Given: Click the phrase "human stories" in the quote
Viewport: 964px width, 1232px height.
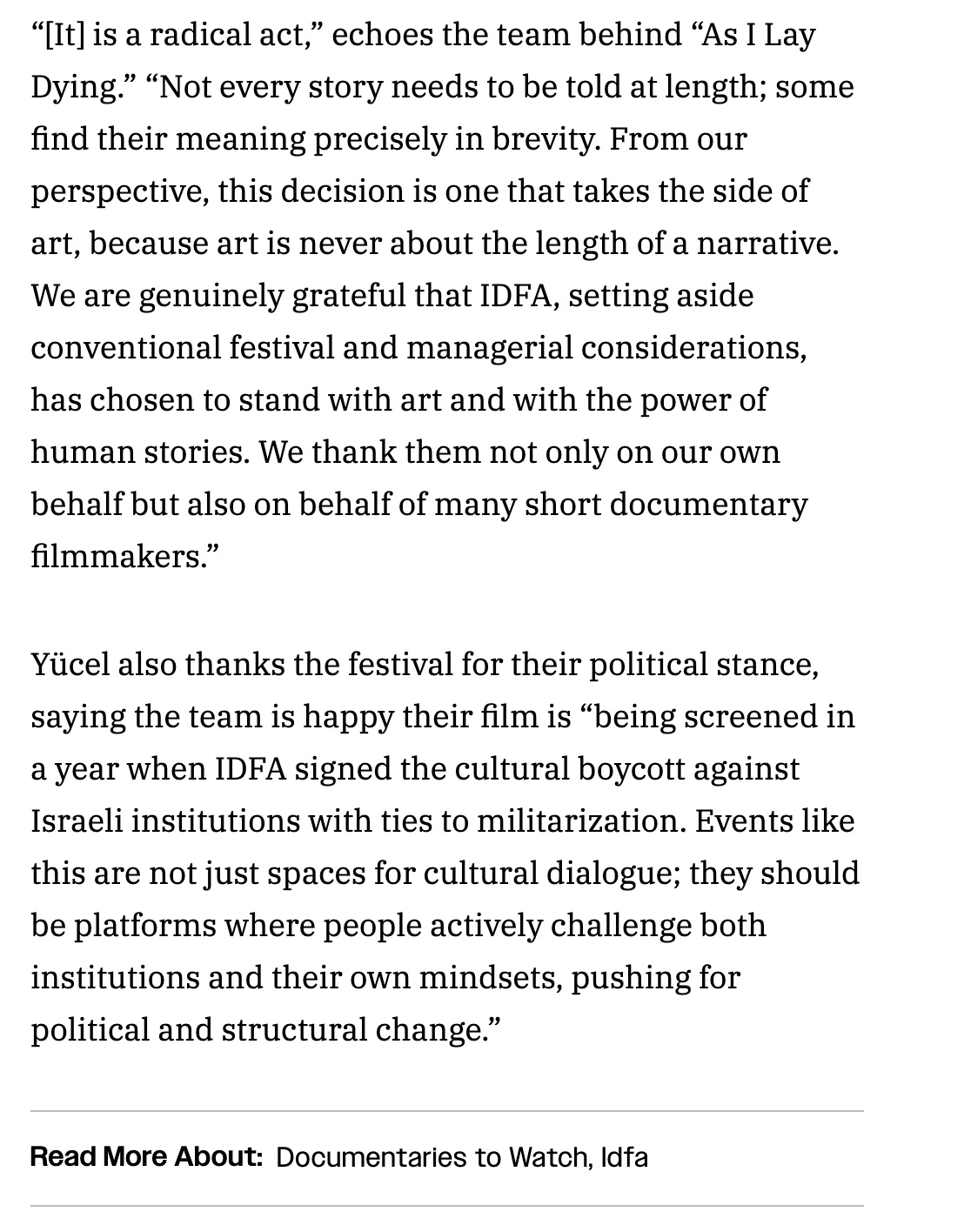Looking at the screenshot, I should point(139,452).
